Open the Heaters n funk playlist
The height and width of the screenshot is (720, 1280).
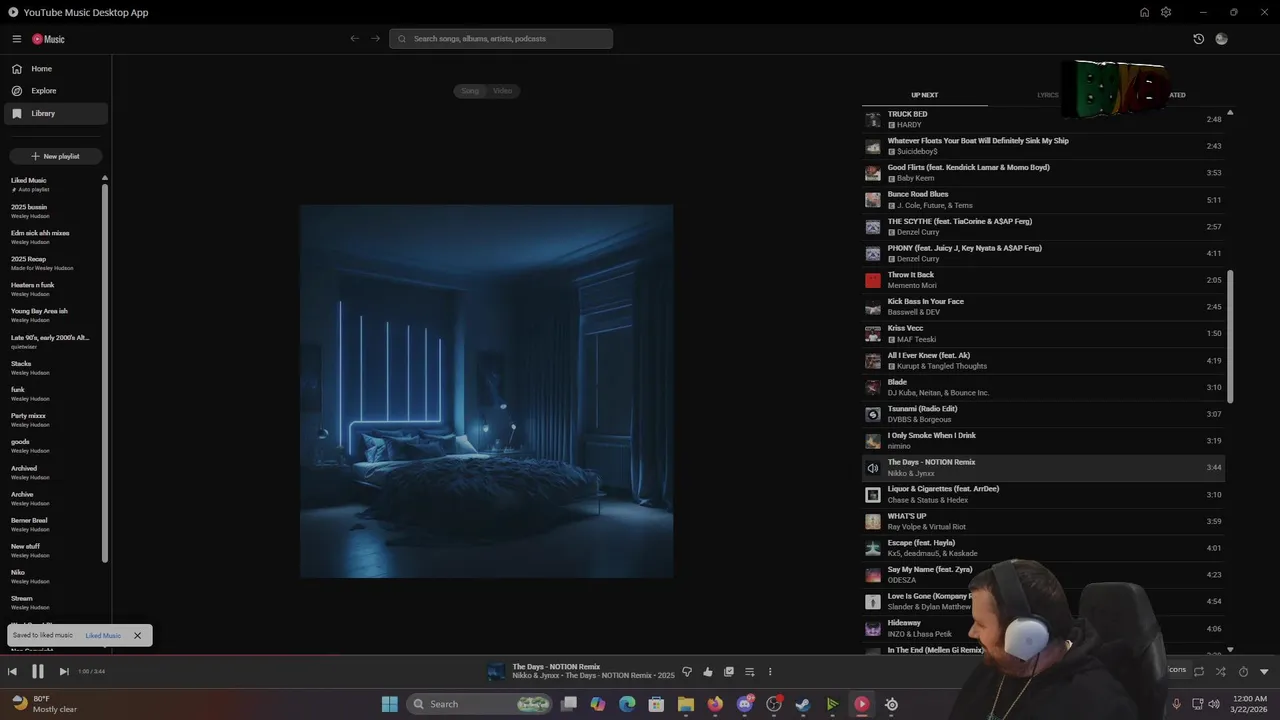(x=54, y=289)
